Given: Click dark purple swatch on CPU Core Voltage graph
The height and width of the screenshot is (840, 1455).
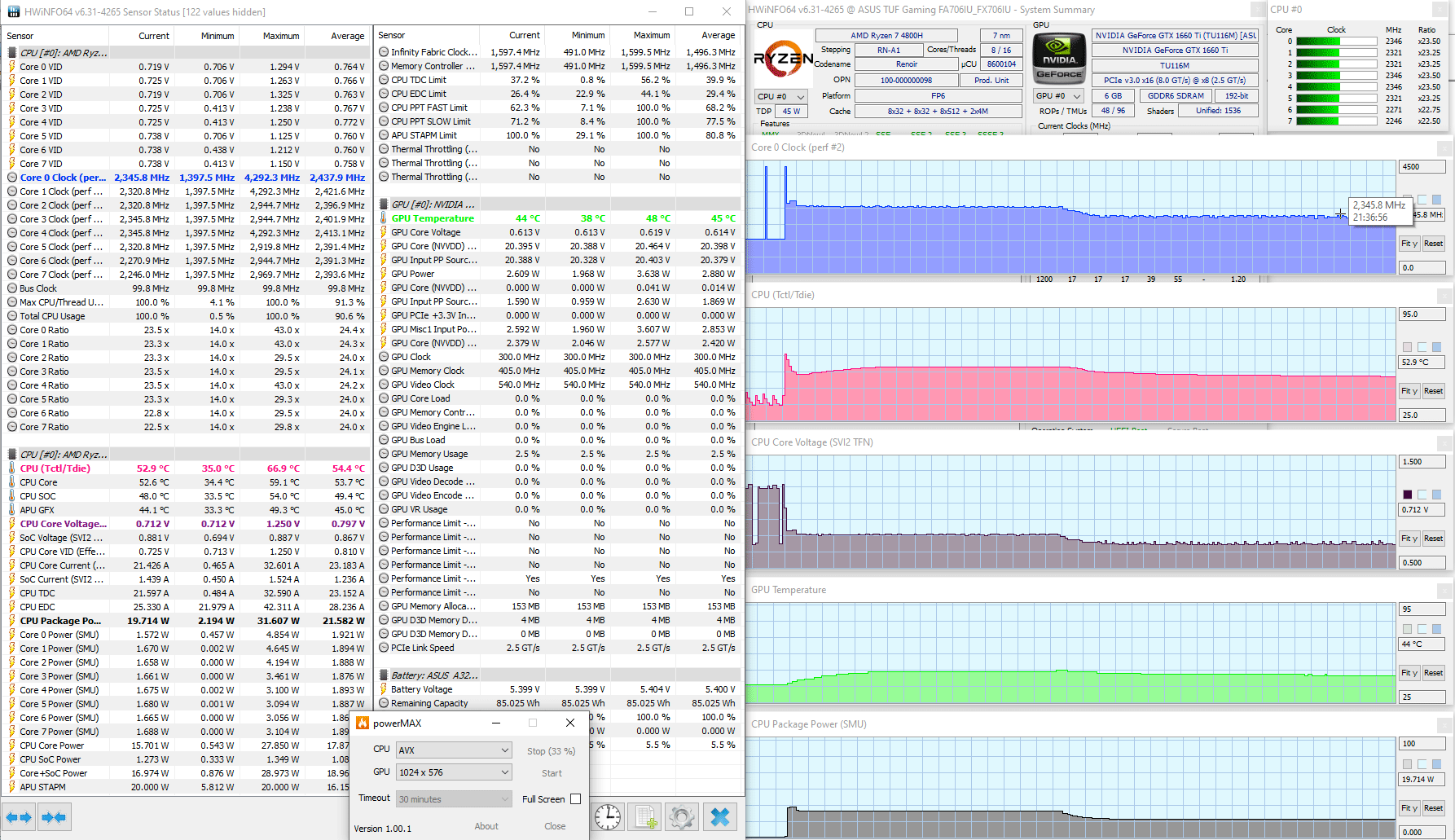Looking at the screenshot, I should tap(1407, 495).
